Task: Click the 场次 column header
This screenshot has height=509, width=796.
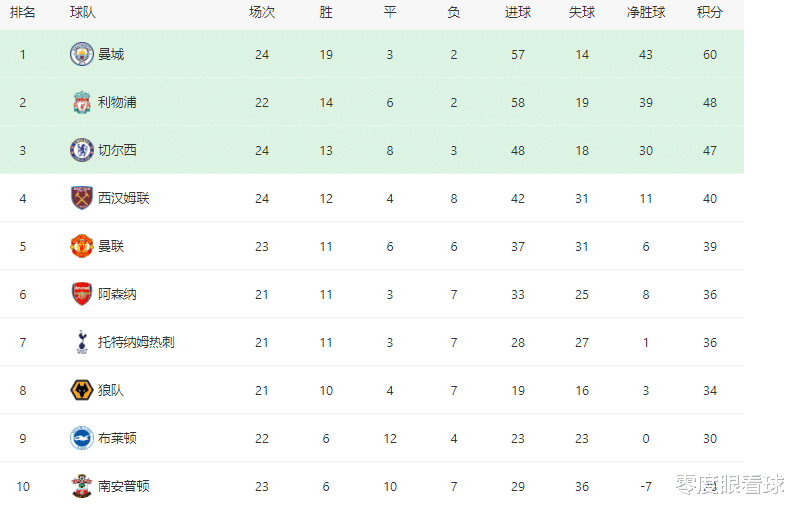Action: click(x=262, y=12)
